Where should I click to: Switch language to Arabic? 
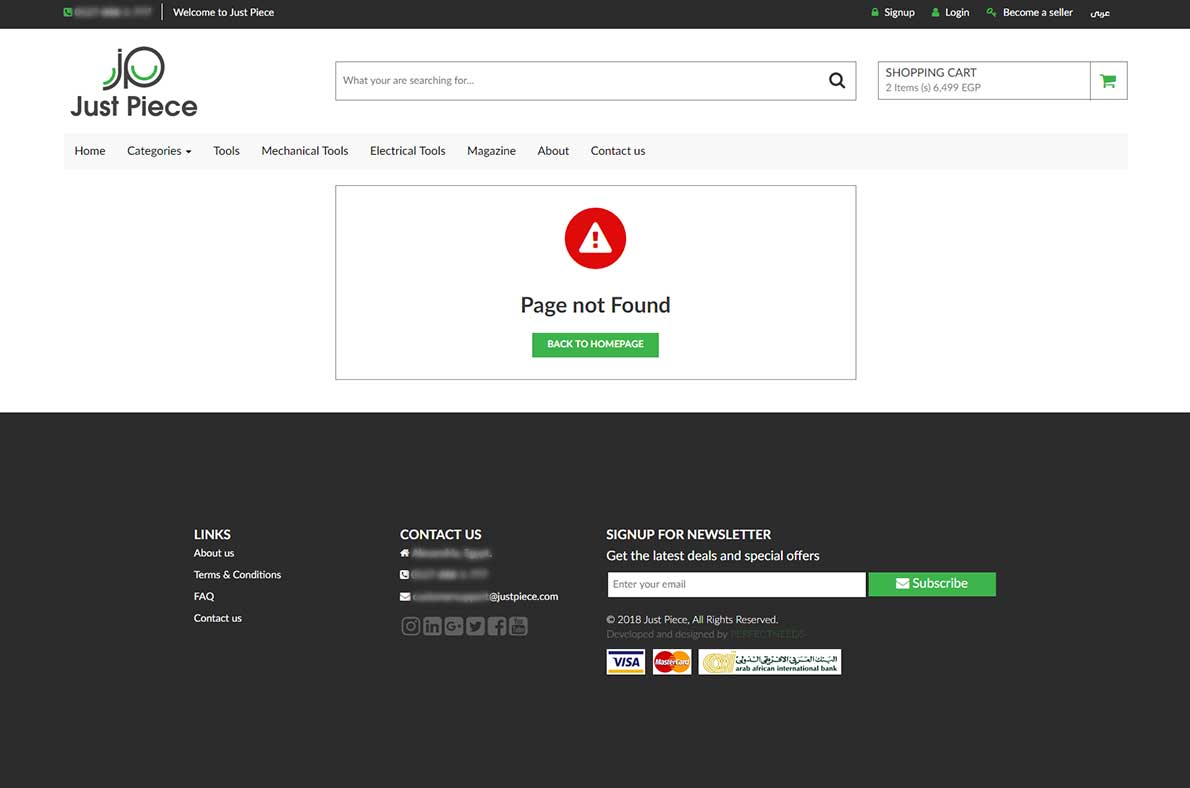pyautogui.click(x=1100, y=13)
